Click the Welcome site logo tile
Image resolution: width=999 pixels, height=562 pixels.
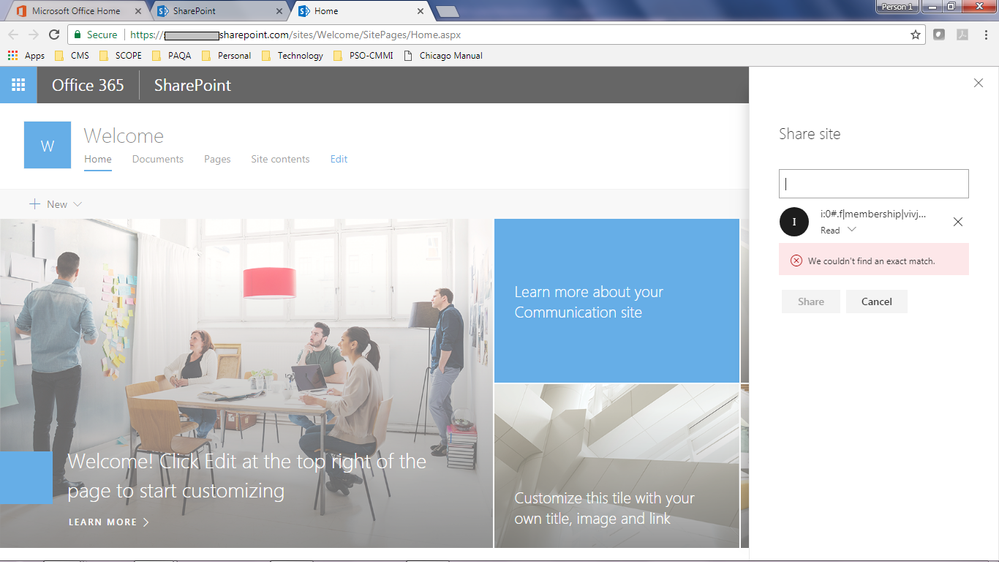point(47,145)
